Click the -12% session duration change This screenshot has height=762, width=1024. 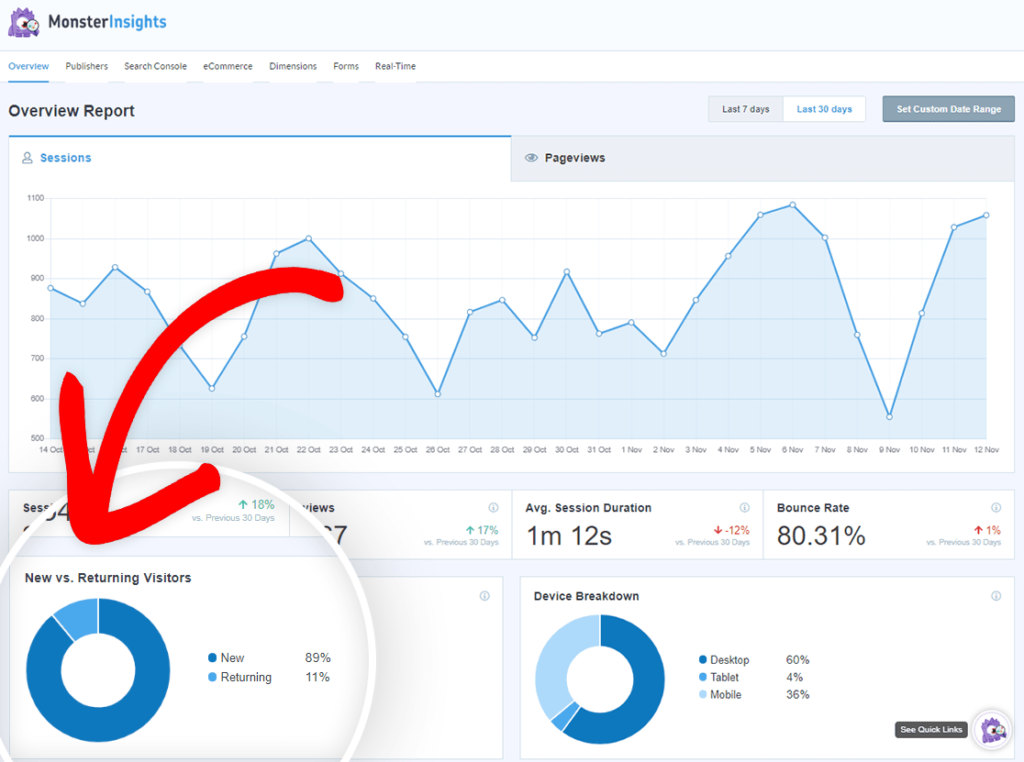(731, 530)
